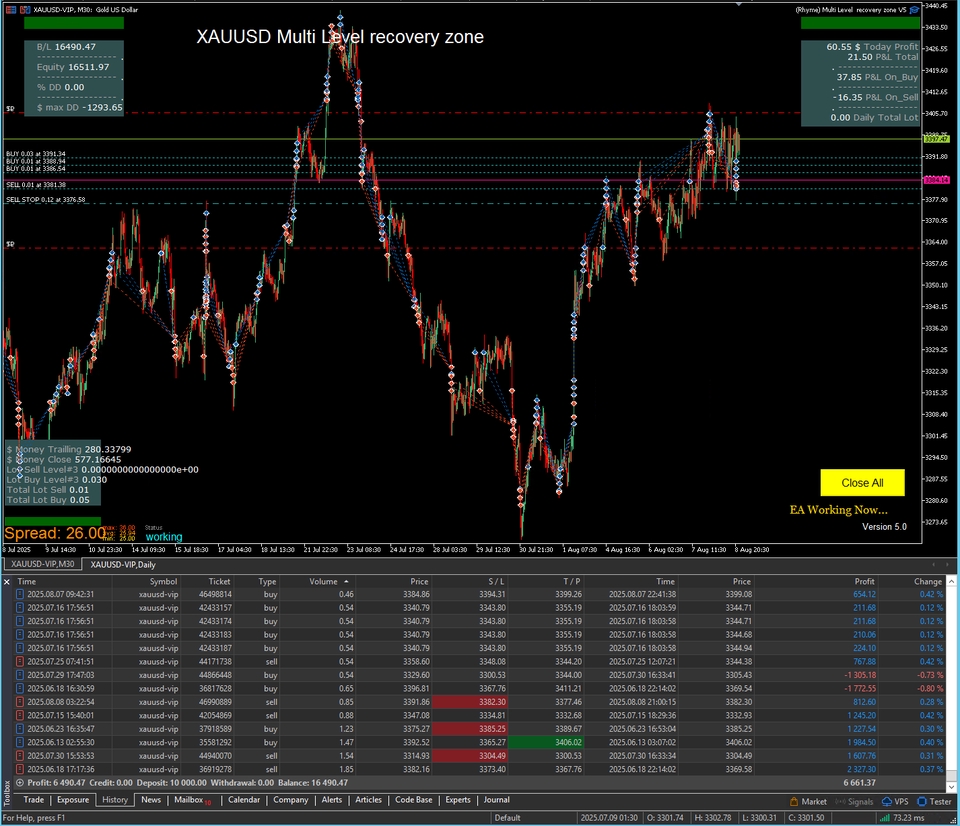Open the Mailbox tab
The image size is (960, 826).
(189, 800)
